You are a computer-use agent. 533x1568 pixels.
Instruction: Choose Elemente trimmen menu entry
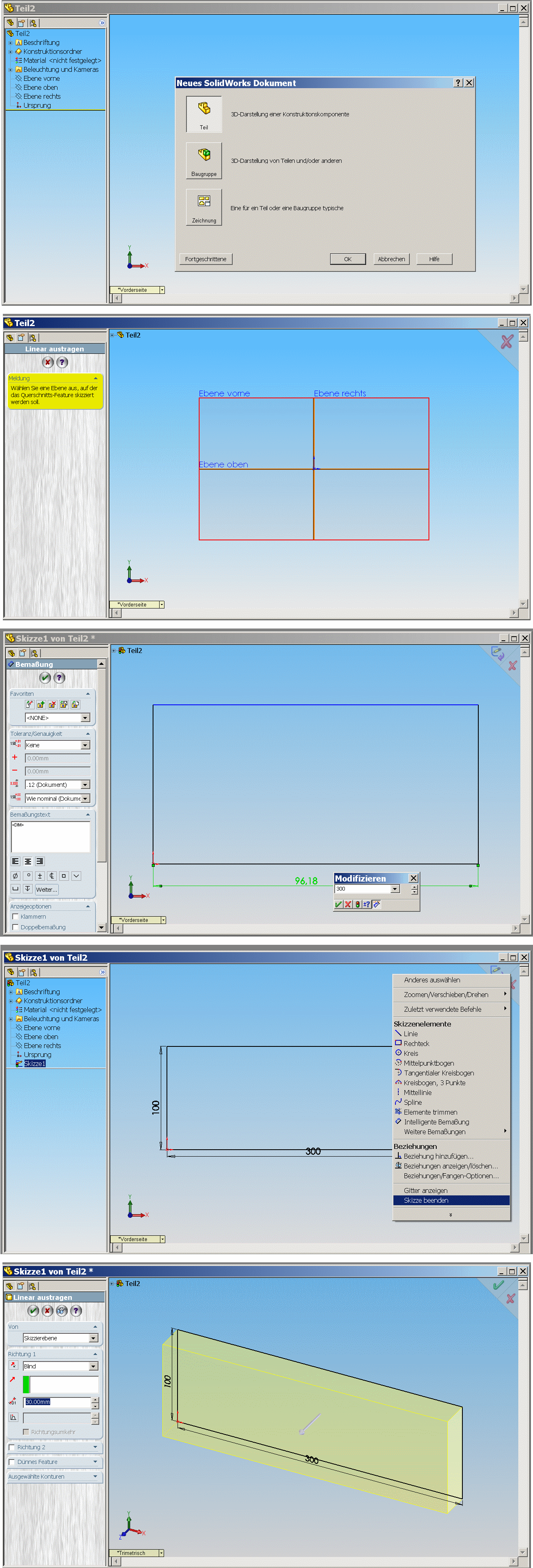430,1112
